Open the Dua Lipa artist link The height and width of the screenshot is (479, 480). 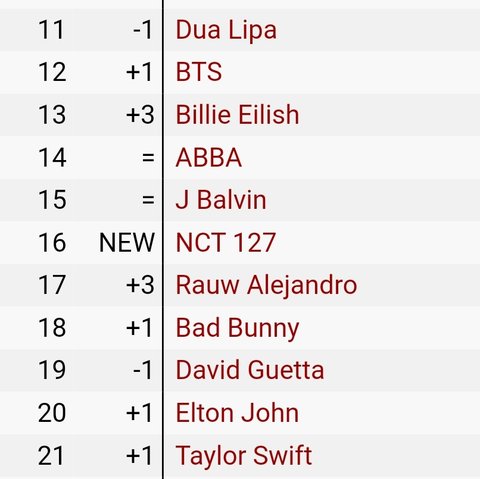226,30
